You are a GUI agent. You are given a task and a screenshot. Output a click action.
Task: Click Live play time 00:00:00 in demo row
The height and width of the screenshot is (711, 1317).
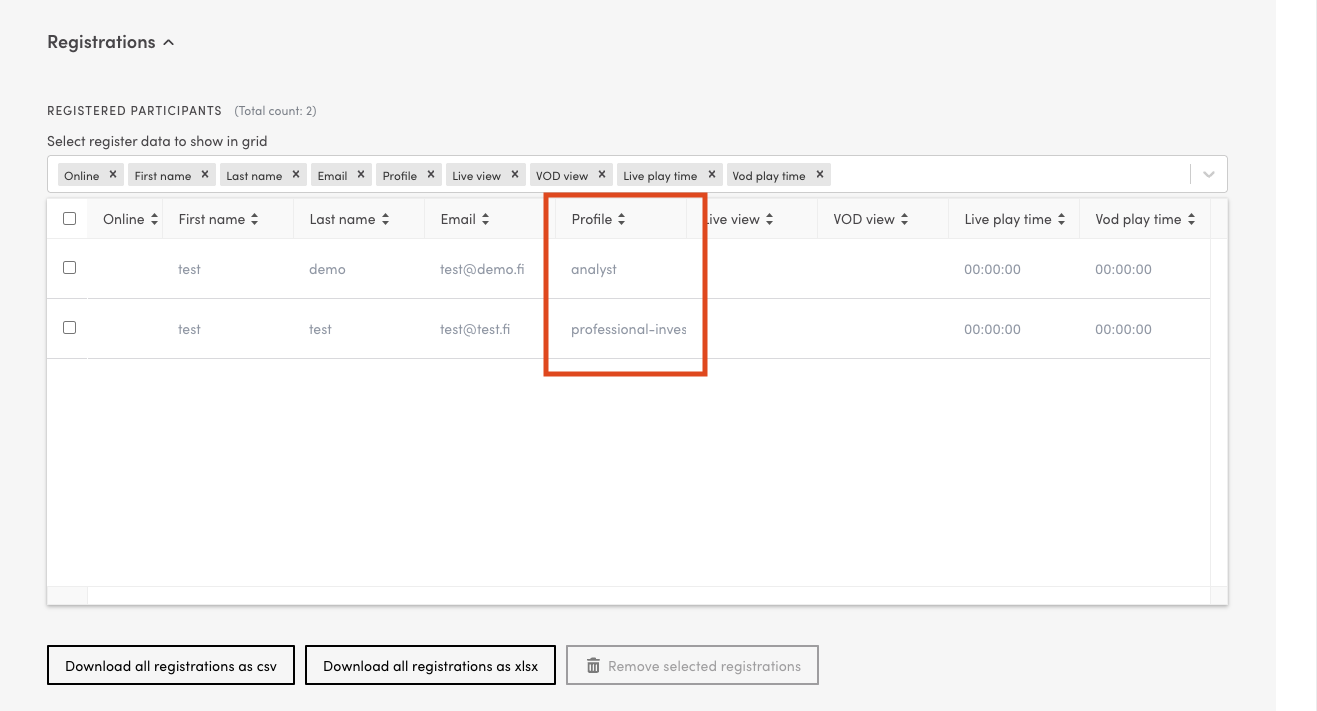[x=992, y=270]
